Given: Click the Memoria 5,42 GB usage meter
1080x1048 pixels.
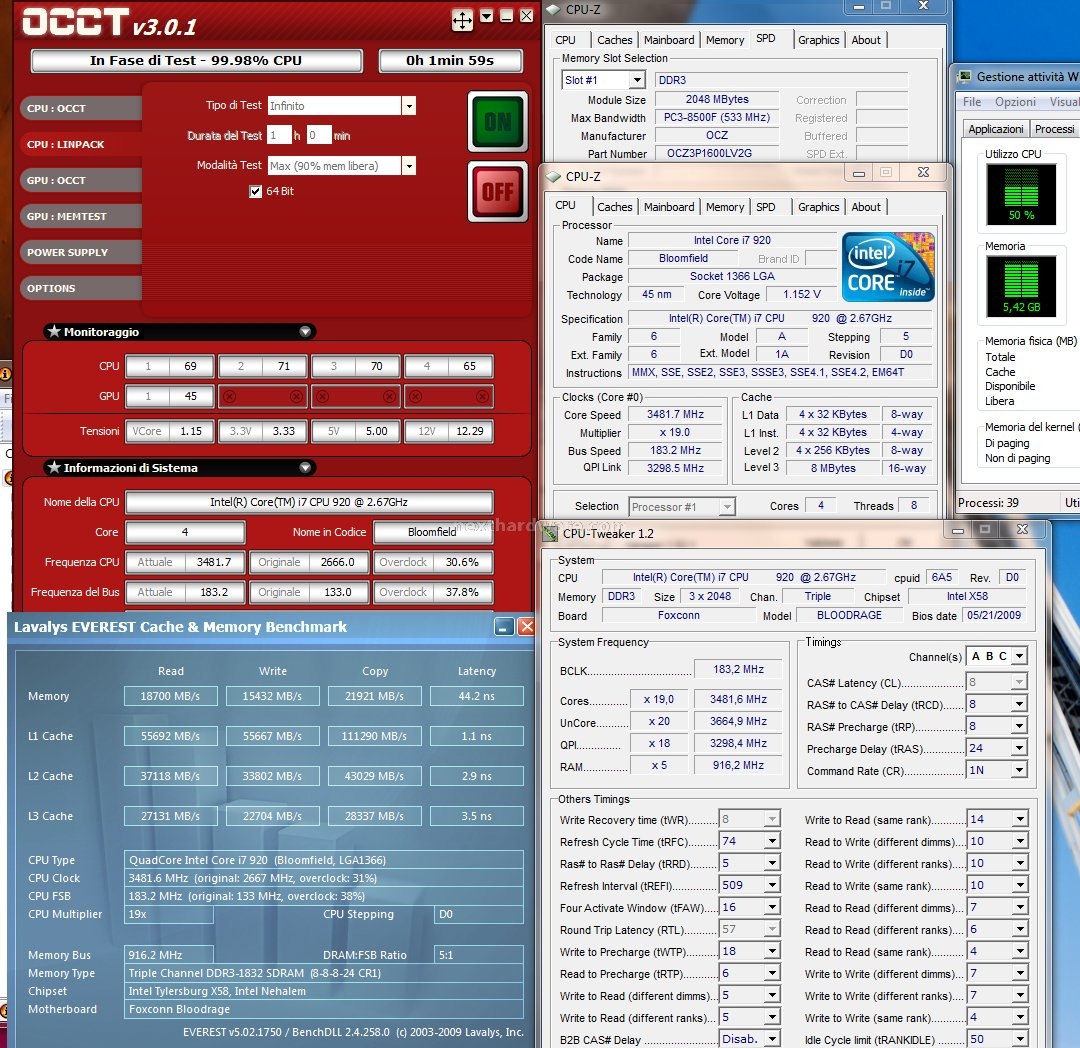Looking at the screenshot, I should coord(1021,286).
